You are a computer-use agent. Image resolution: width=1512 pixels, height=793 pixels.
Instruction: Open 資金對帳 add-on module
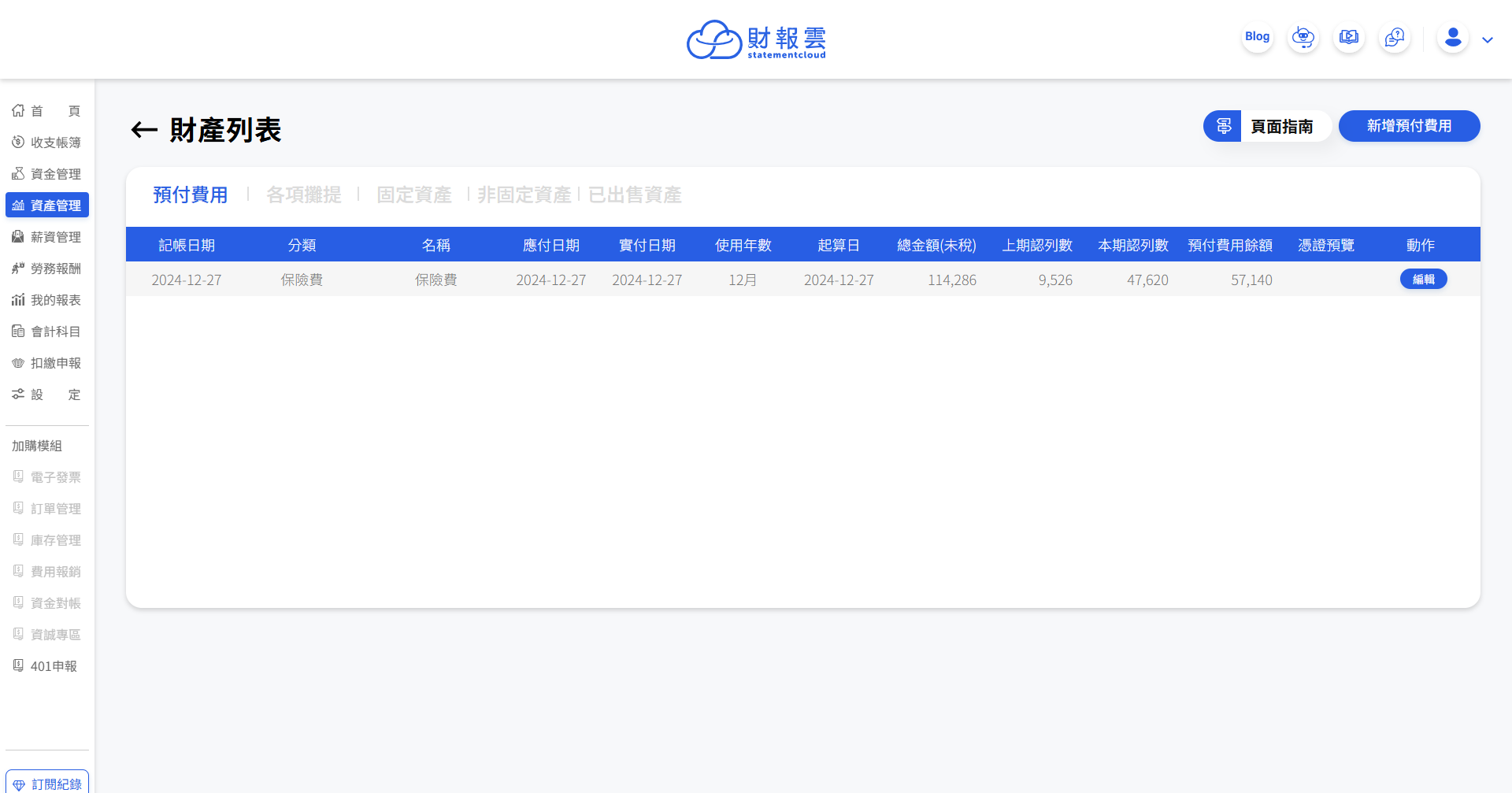pos(47,603)
